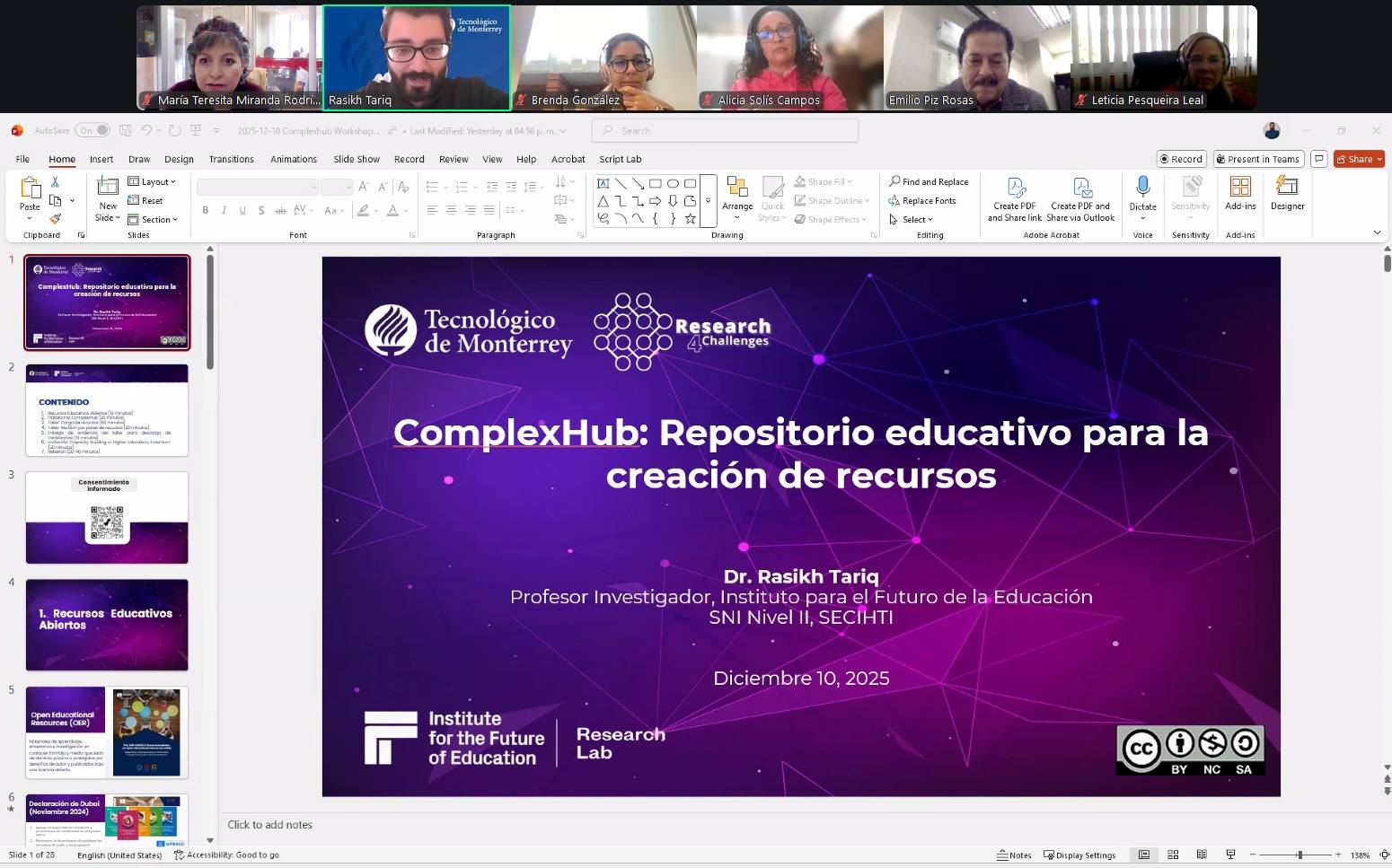Expand the Section dropdown
Viewport: 1392px width, 868px height.
153,220
